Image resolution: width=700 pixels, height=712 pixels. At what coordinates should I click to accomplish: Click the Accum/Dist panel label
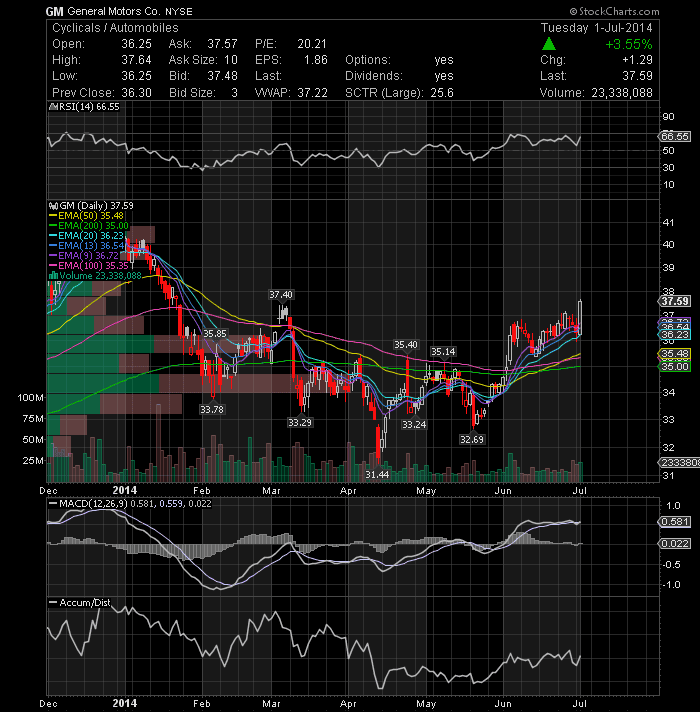click(85, 603)
